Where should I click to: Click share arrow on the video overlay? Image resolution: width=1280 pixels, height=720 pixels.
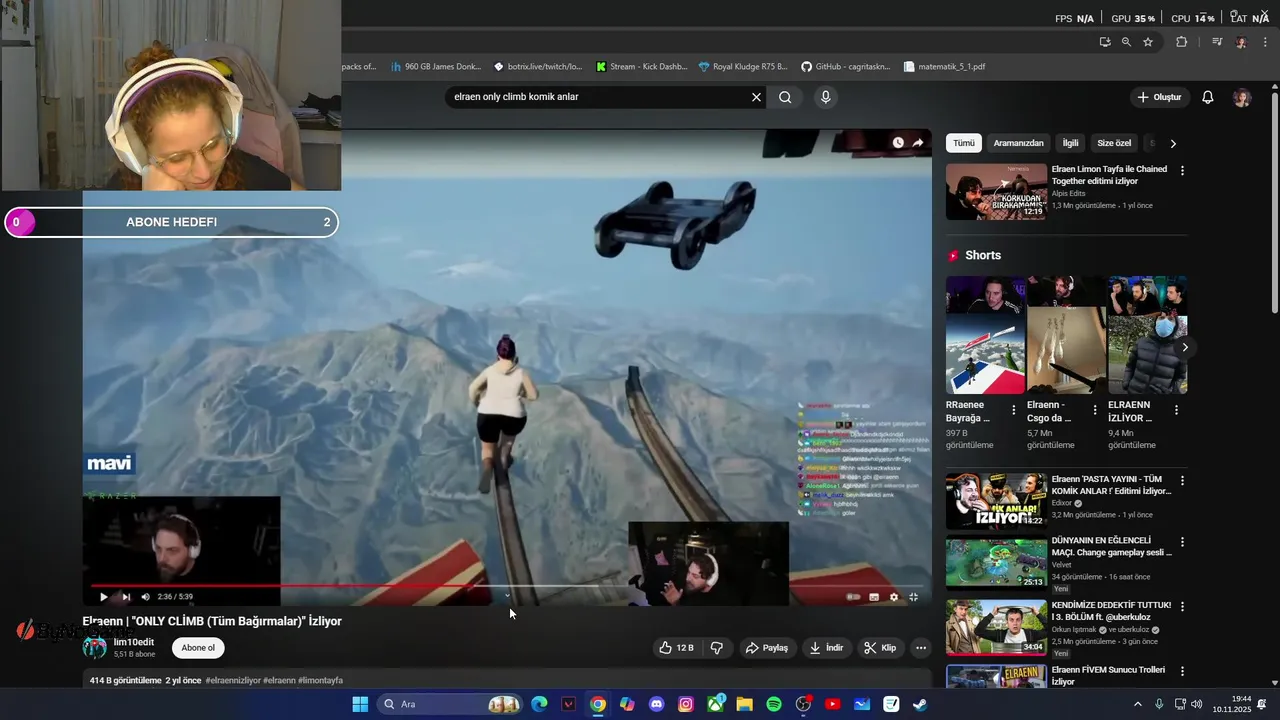coord(918,143)
